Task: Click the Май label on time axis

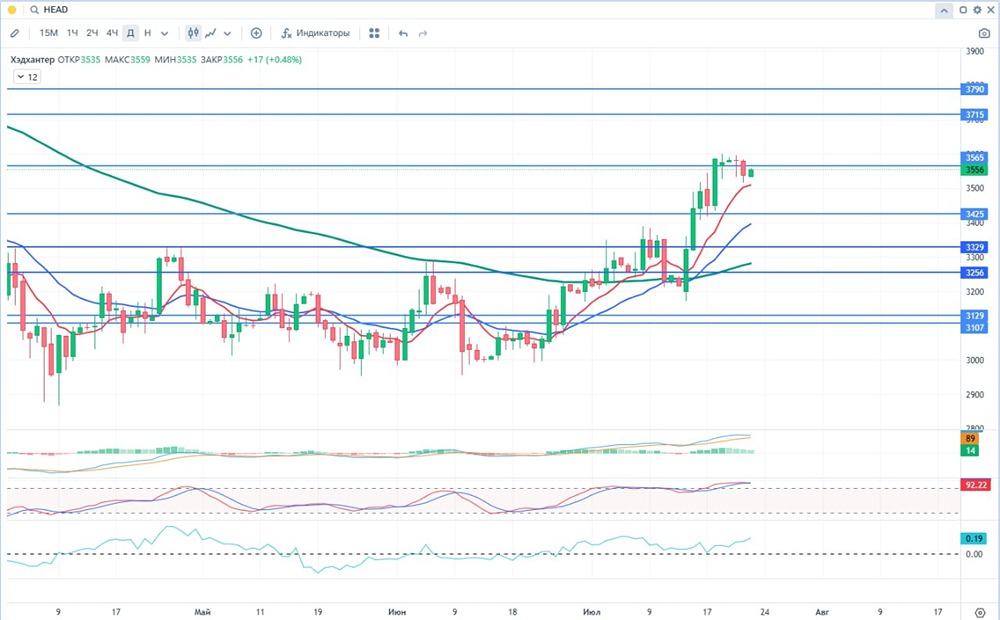Action: tap(202, 612)
